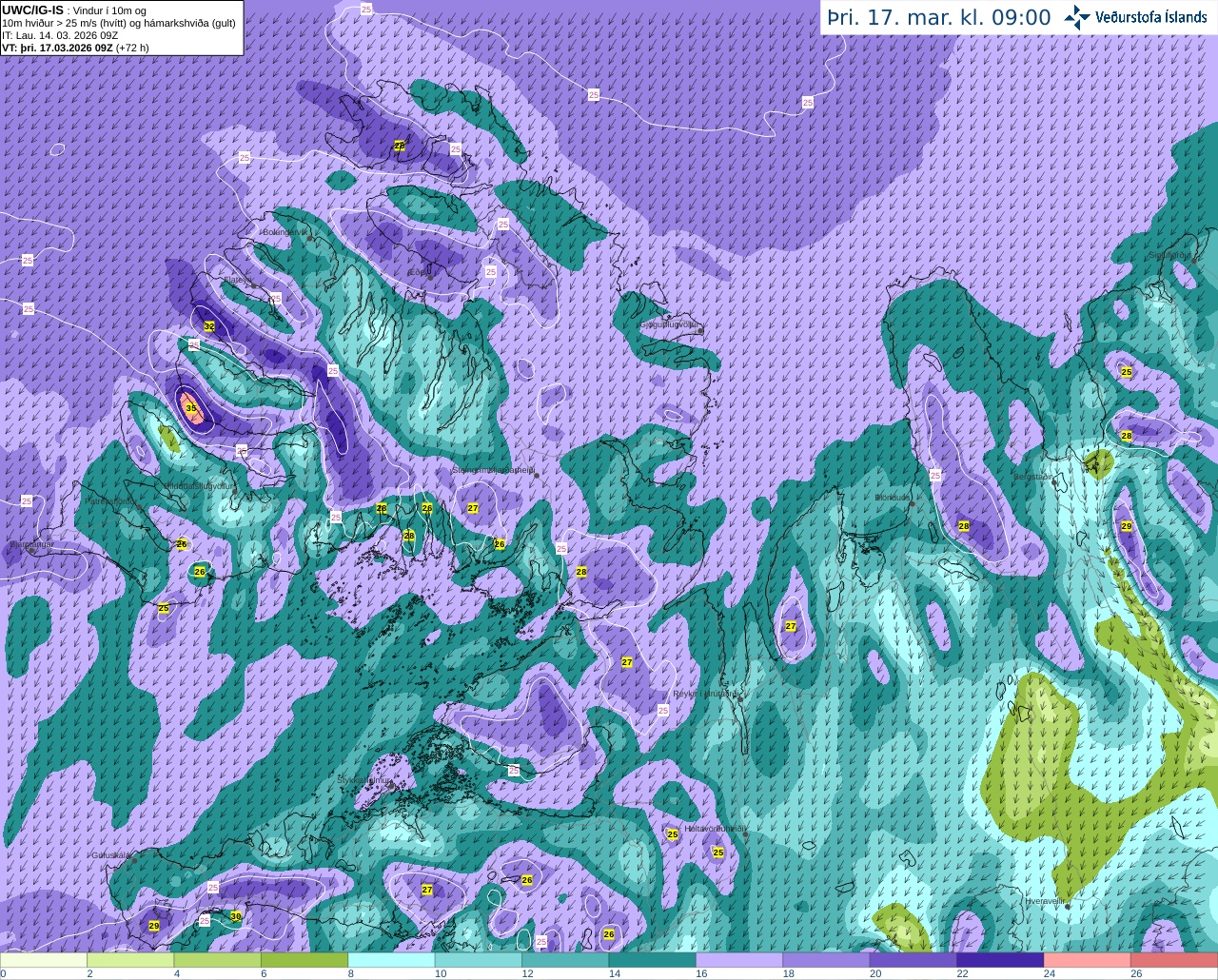Viewport: 1218px width, 980px height.
Task: Click the Flateyri station label
Action: point(238,280)
